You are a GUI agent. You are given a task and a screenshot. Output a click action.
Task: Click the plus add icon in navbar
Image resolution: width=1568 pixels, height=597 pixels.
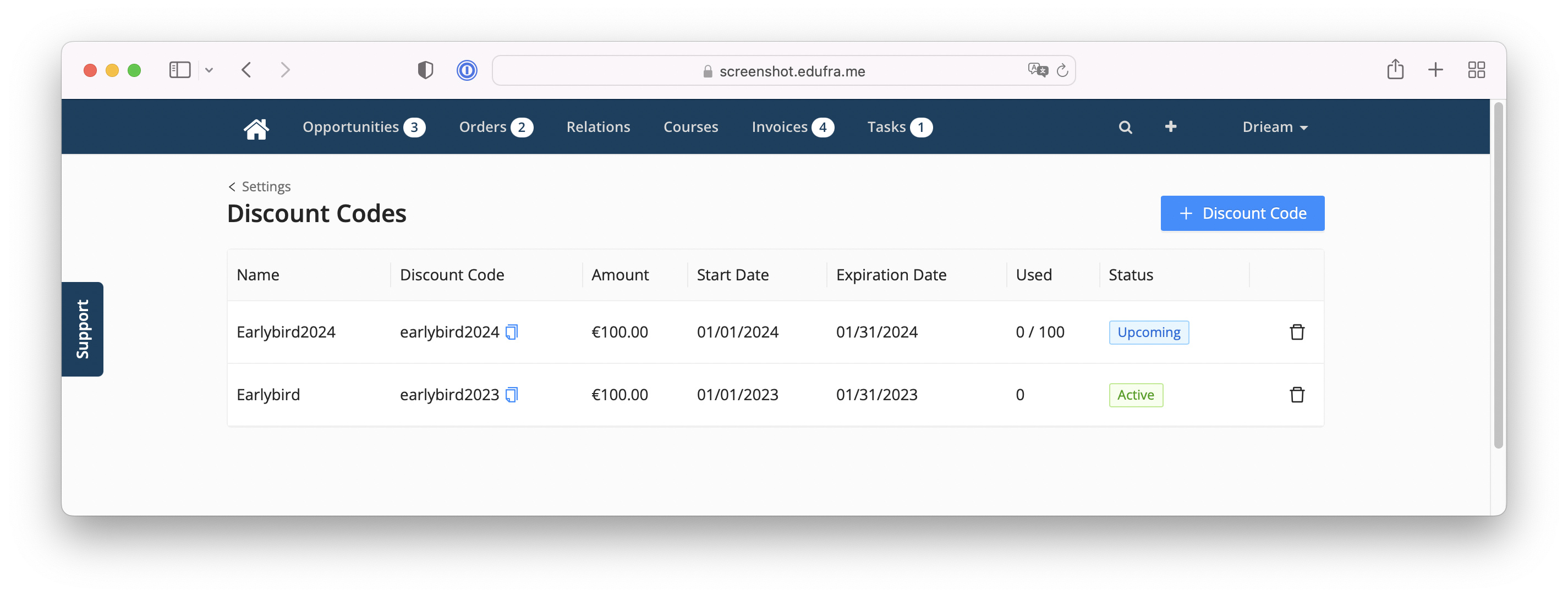click(1170, 126)
